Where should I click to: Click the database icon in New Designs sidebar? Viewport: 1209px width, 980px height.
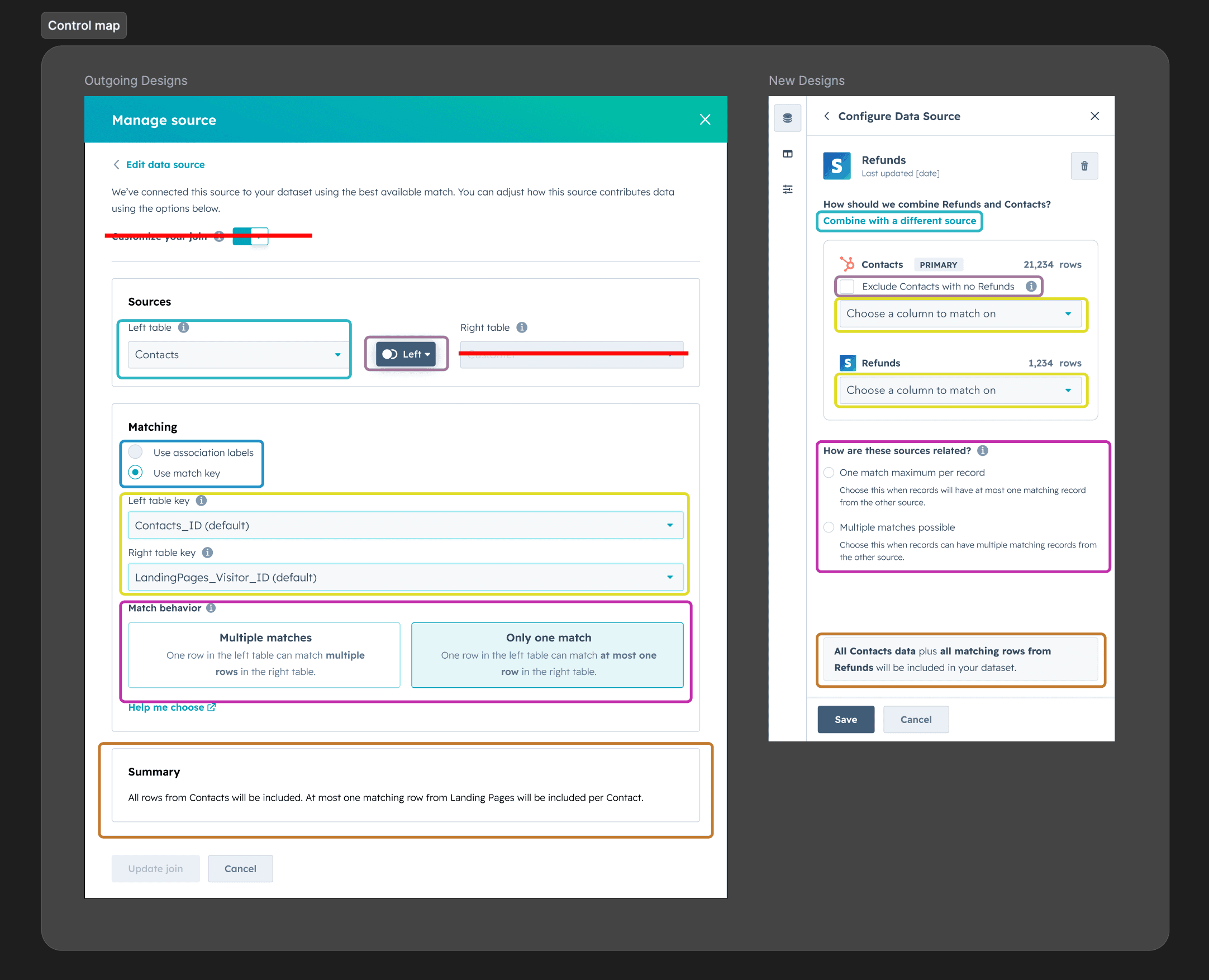pos(787,118)
